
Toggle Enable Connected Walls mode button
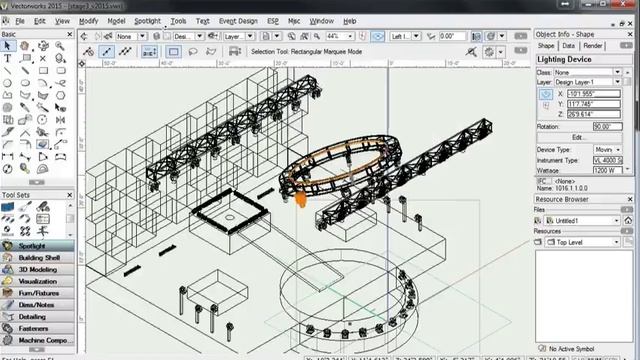(149, 51)
